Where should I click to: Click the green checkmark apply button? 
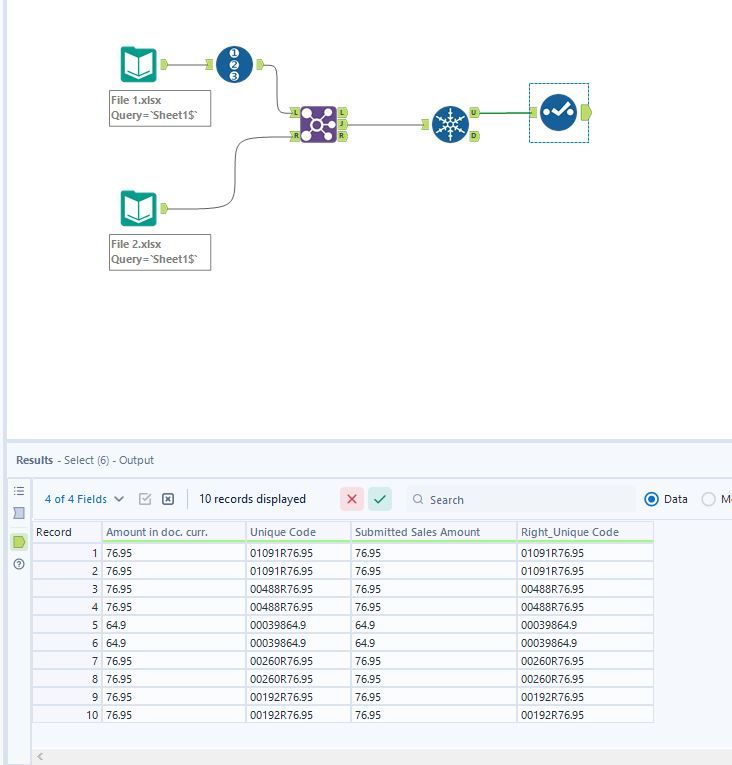[380, 499]
